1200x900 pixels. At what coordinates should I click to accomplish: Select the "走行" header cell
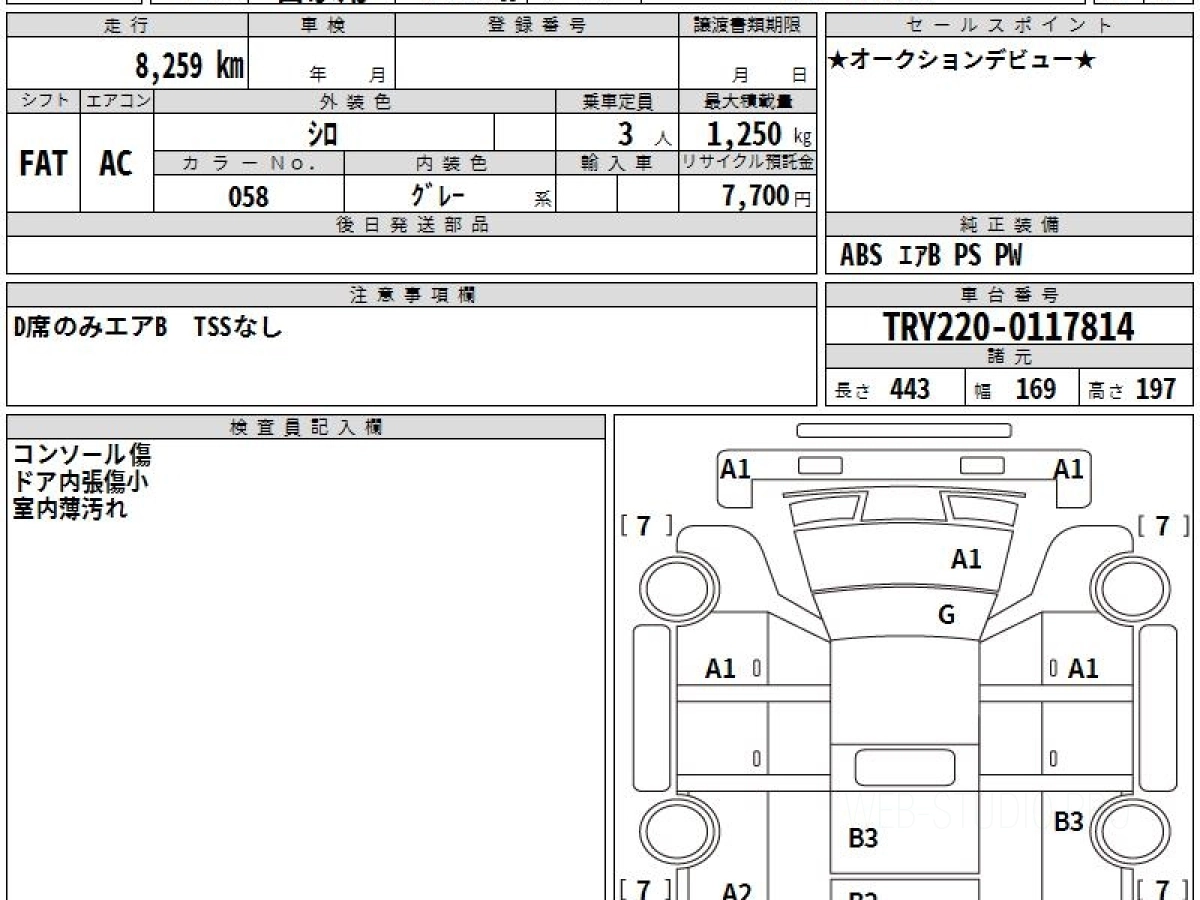pos(127,26)
